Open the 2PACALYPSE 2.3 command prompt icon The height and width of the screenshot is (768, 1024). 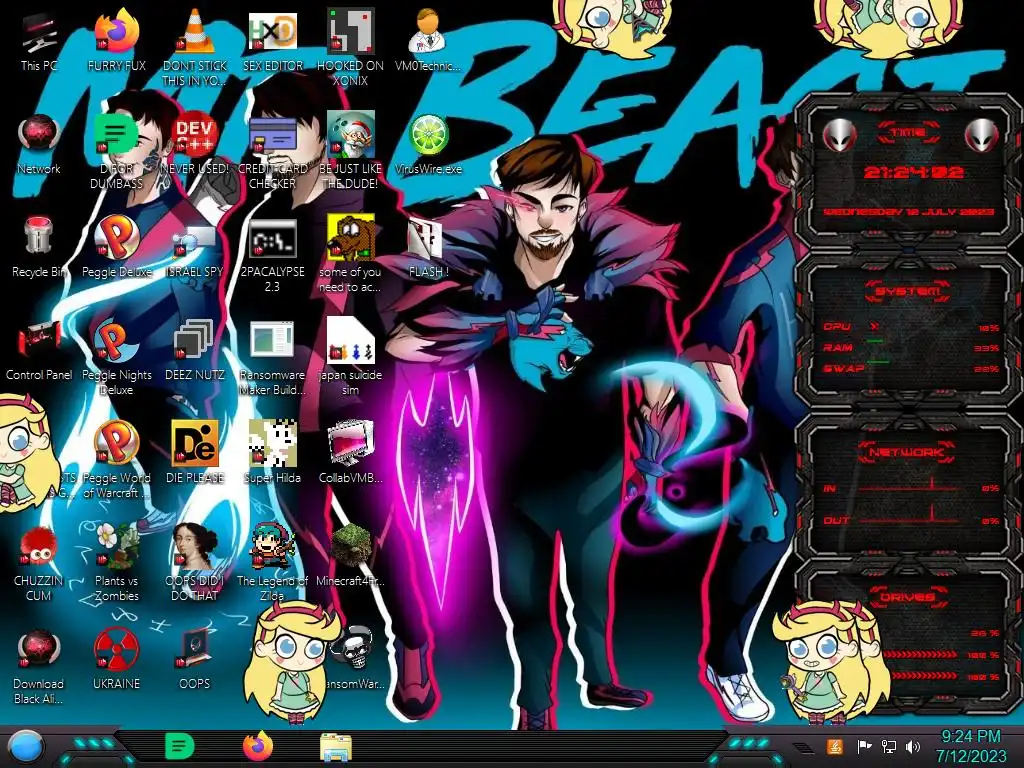point(272,255)
